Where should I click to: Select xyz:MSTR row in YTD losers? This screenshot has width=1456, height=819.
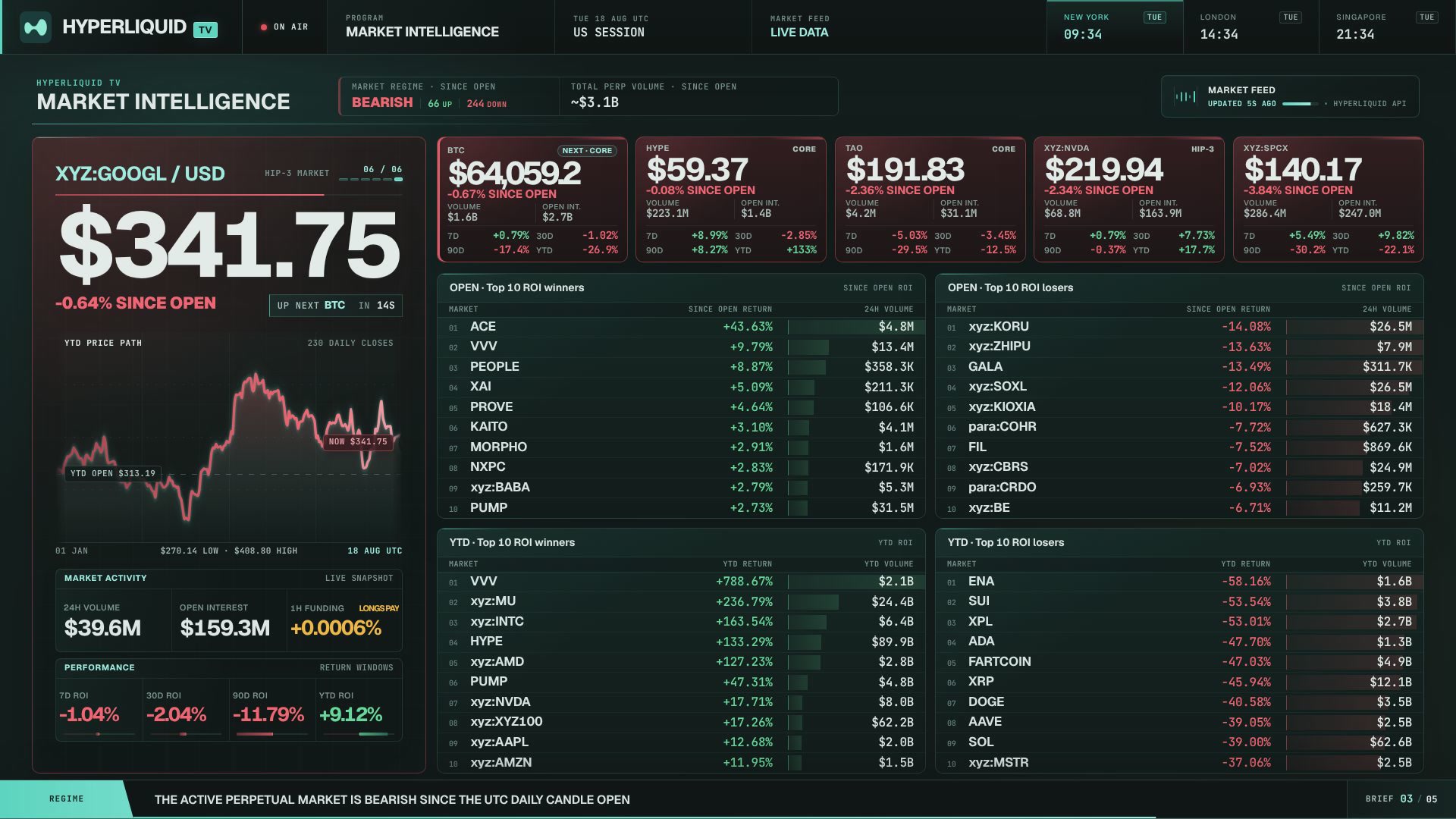tap(1179, 763)
